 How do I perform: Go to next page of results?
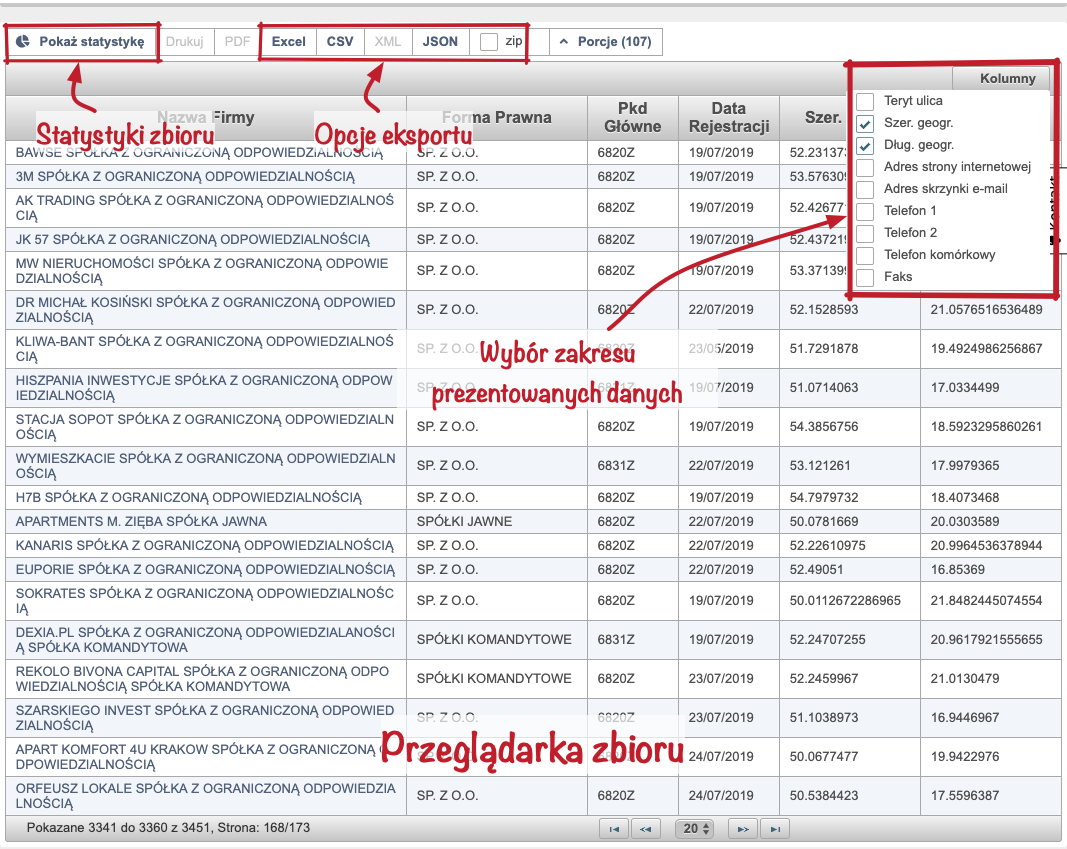[742, 828]
